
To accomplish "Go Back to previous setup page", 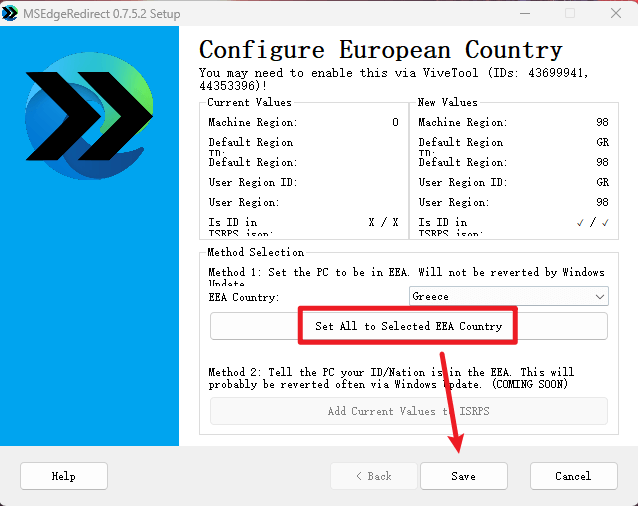I will point(373,476).
